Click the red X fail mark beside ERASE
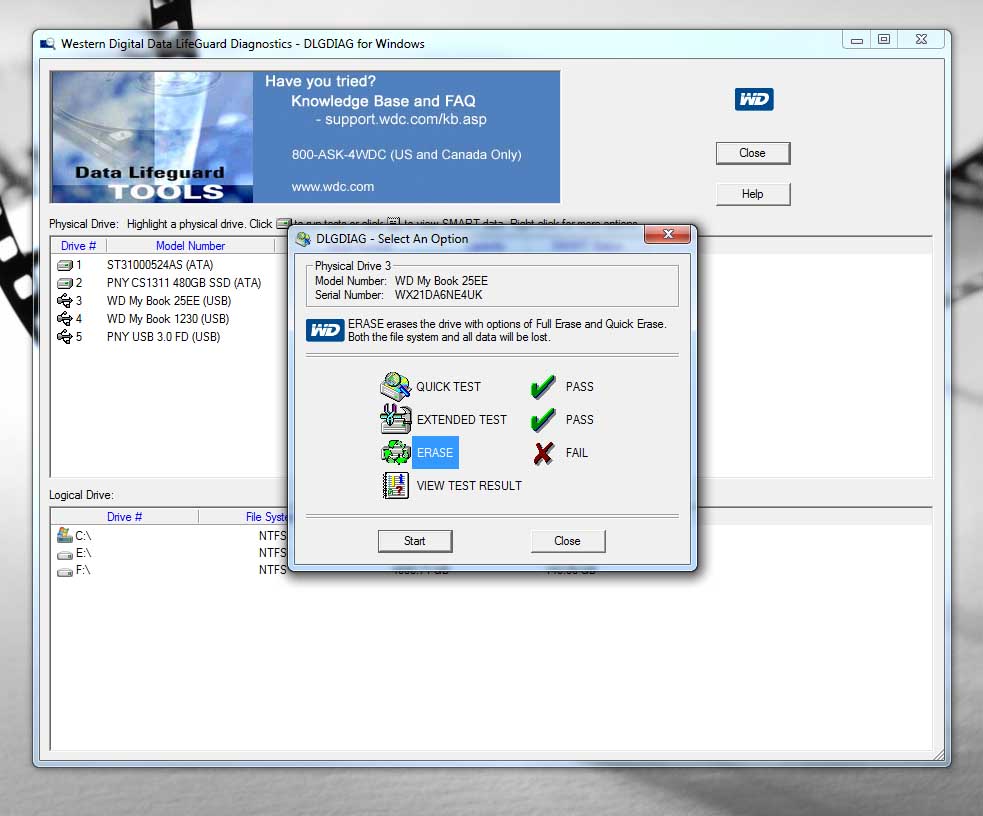This screenshot has width=983, height=816. click(x=544, y=452)
